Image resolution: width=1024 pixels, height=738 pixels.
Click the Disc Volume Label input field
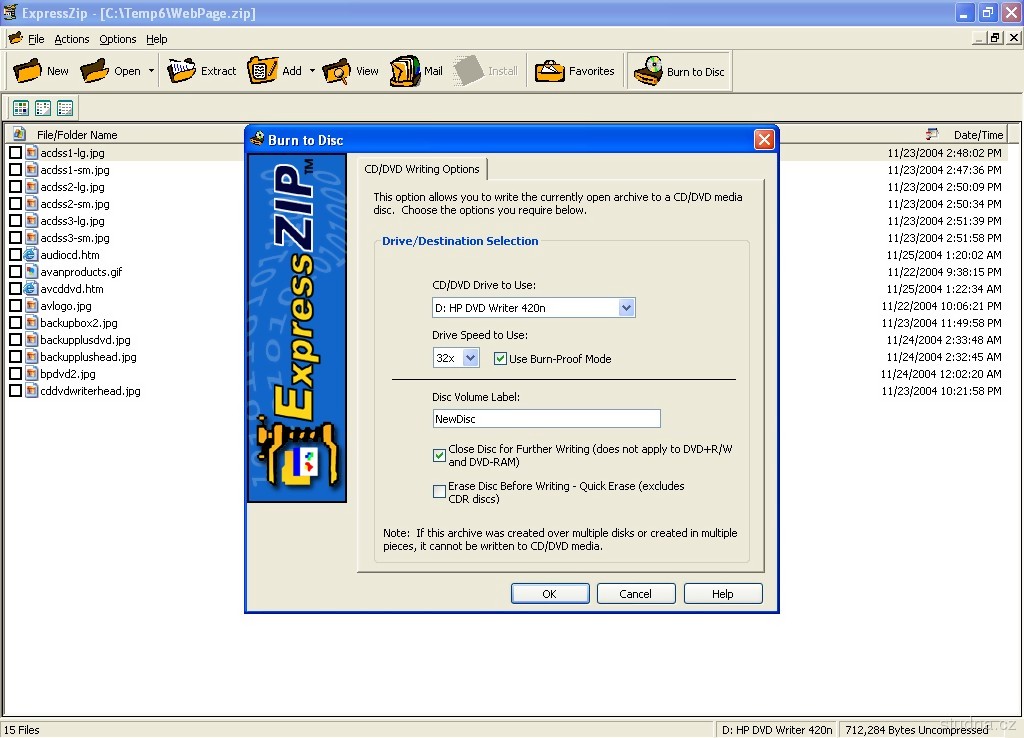point(547,419)
